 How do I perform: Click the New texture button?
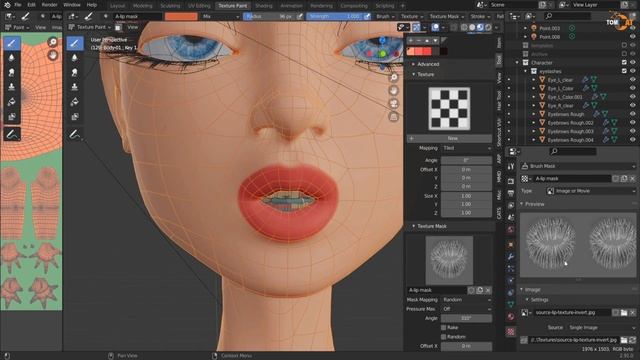(452, 138)
